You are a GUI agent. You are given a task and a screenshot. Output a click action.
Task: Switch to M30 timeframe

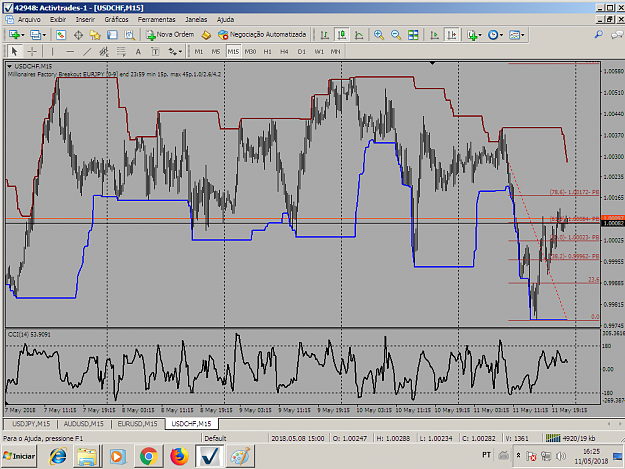[250, 51]
